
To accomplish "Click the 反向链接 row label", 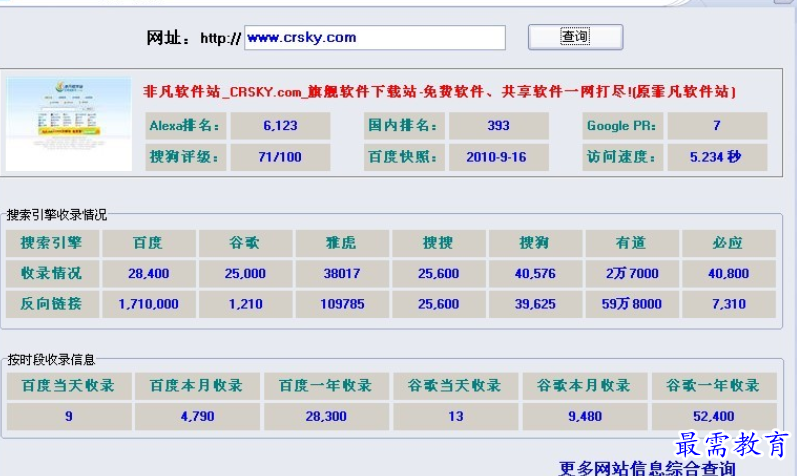I will pos(52,304).
